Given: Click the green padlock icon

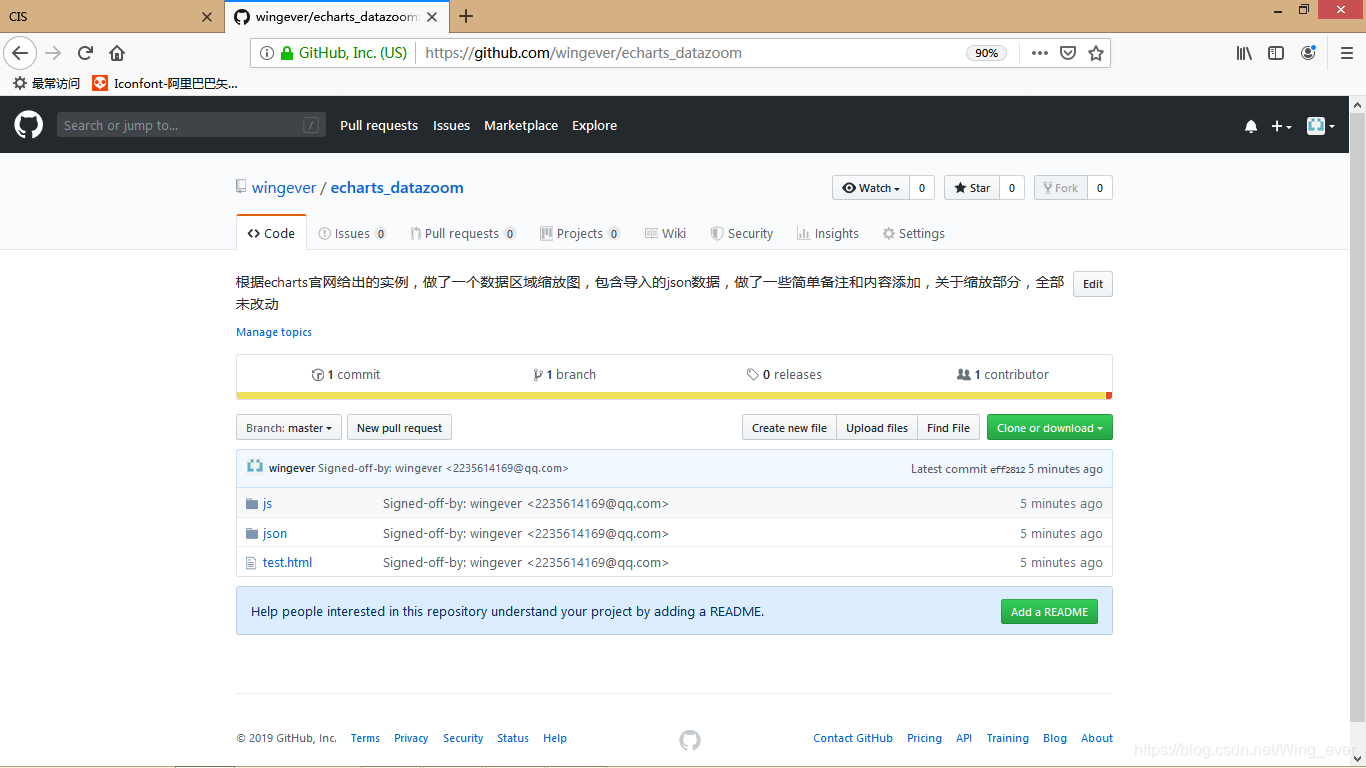Looking at the screenshot, I should coord(287,53).
